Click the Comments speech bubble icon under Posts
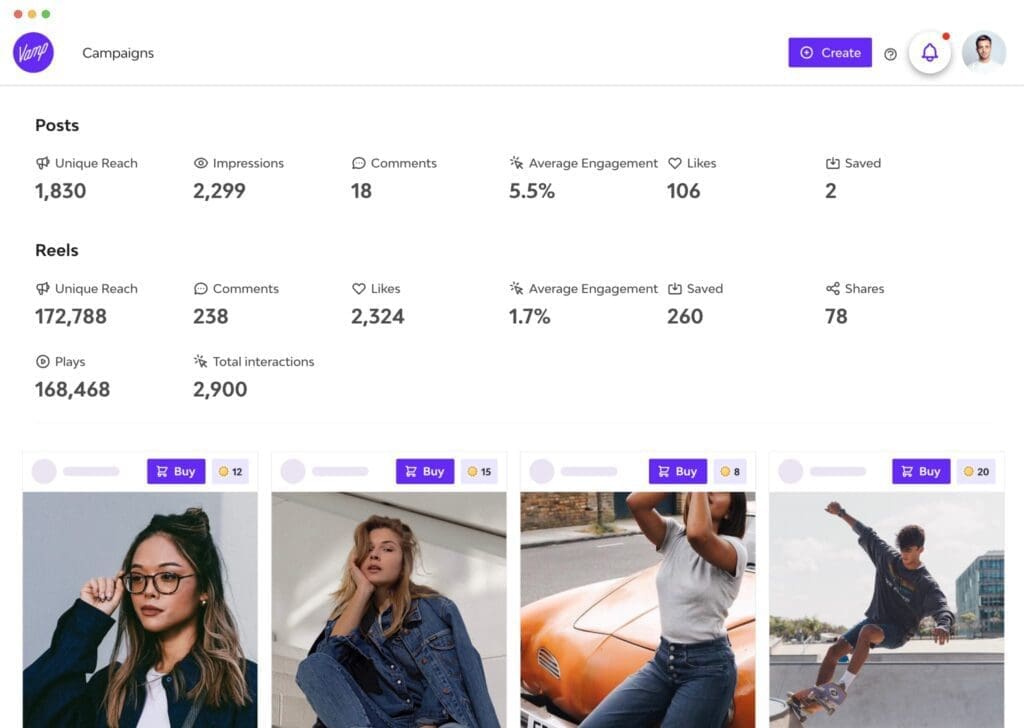Screen dimensions: 1024x728 click(358, 162)
